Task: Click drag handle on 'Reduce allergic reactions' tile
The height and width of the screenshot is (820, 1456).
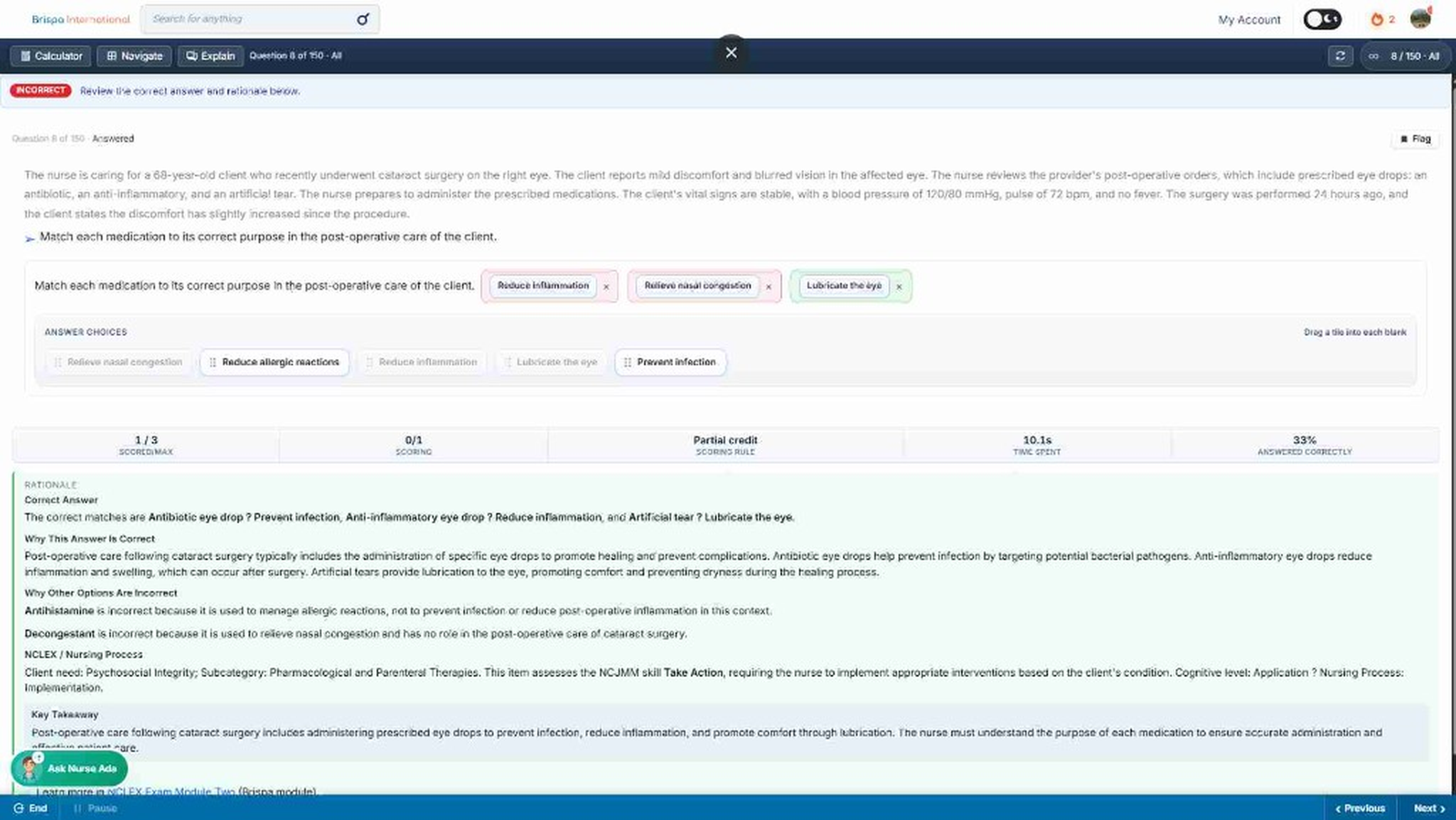Action: 213,362
